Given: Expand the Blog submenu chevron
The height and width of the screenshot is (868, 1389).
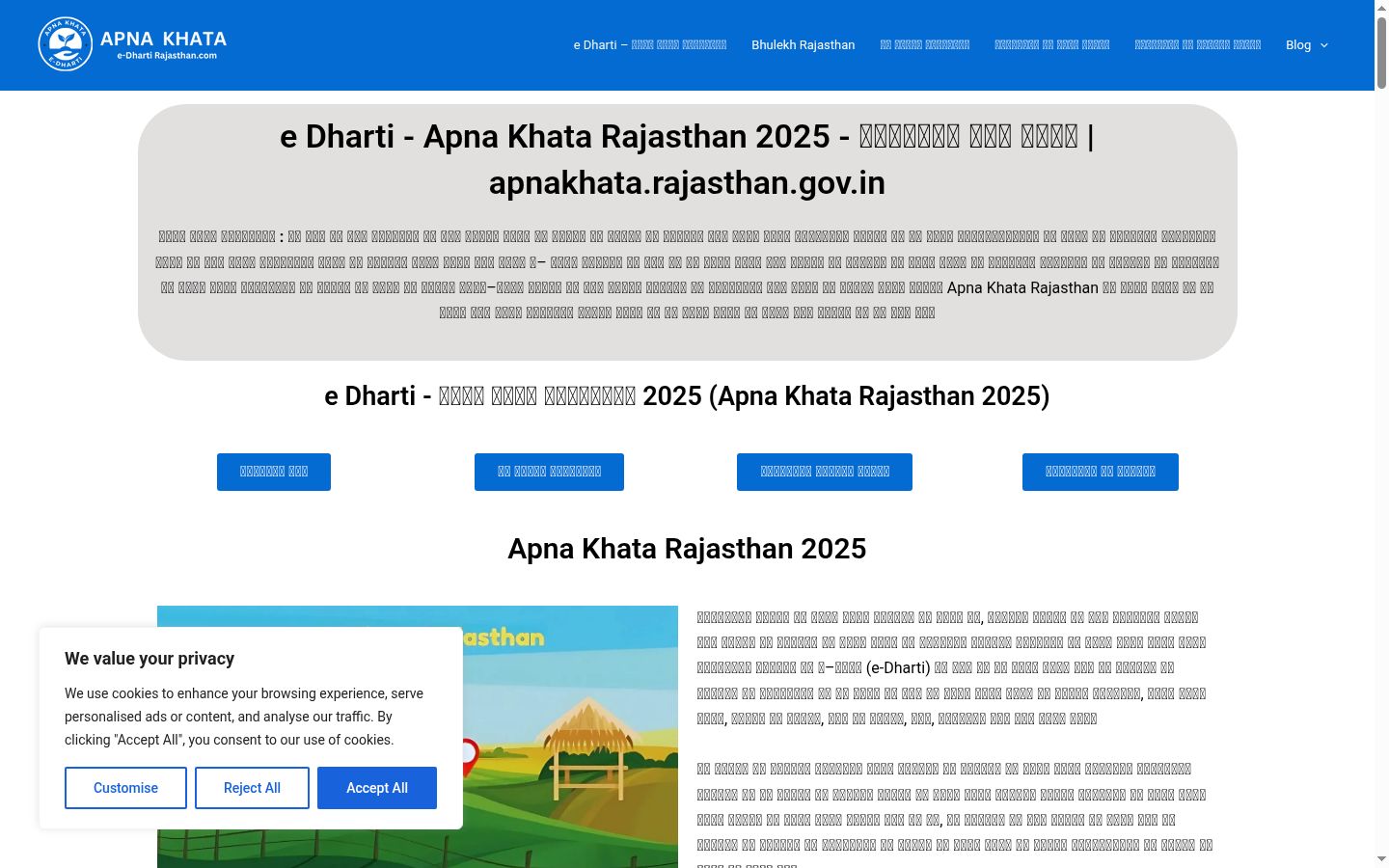Looking at the screenshot, I should click(1324, 45).
